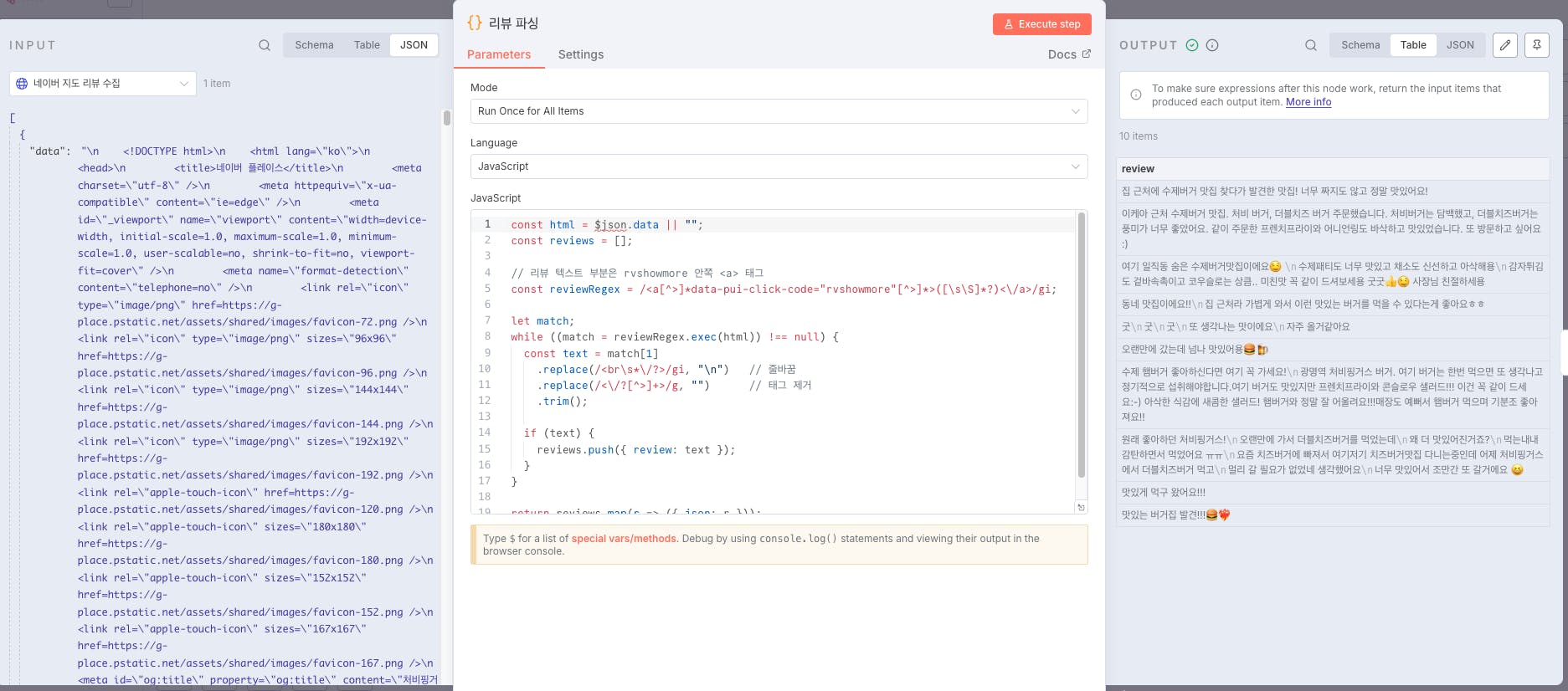1568x691 pixels.
Task: Expand the Mode dropdown
Action: point(779,111)
